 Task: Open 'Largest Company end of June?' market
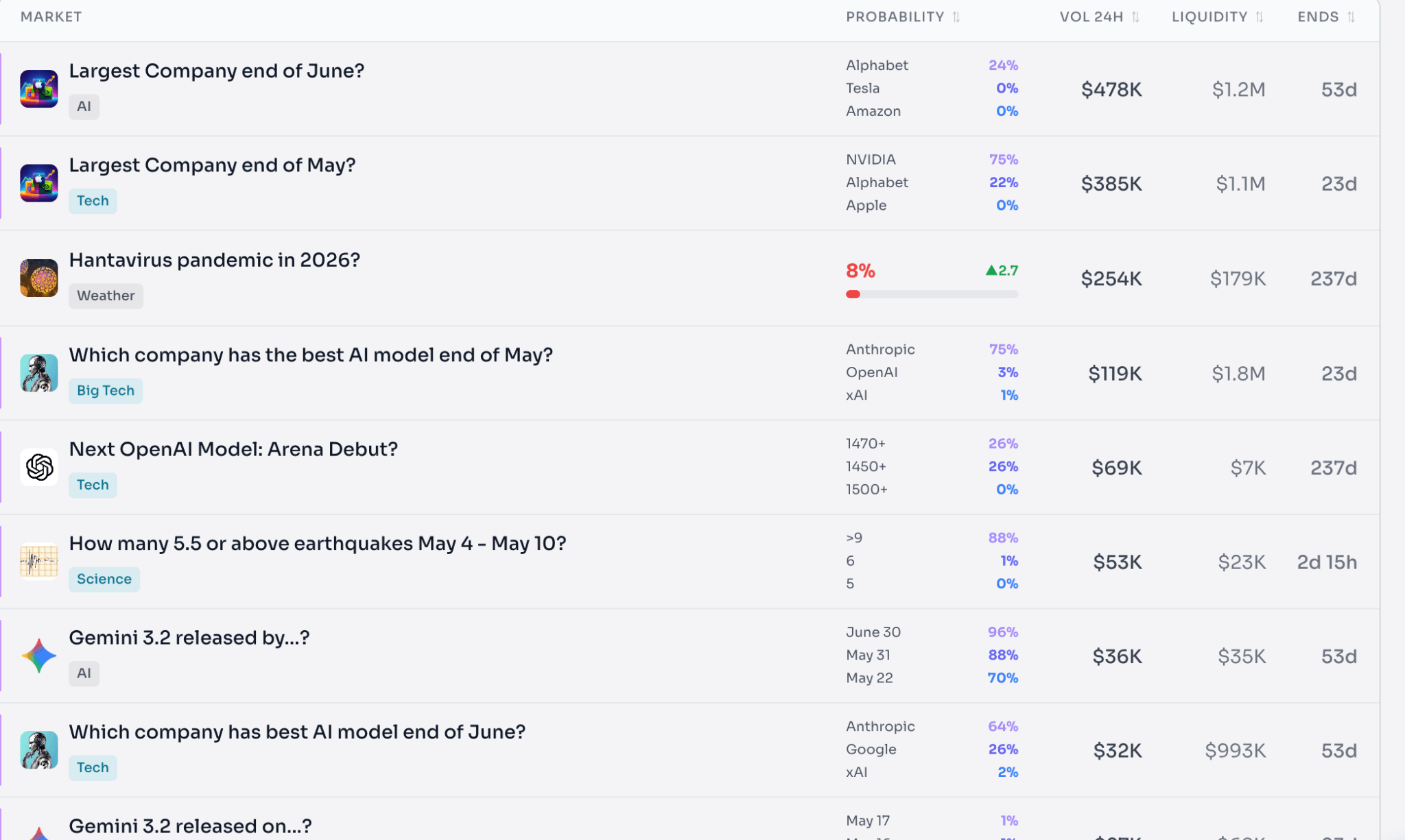tap(217, 71)
